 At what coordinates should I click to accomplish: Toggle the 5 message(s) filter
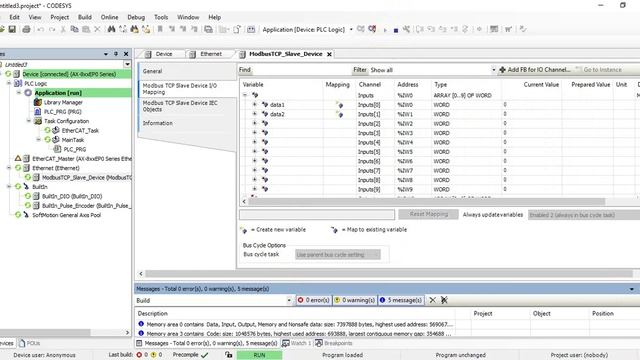[x=401, y=300]
